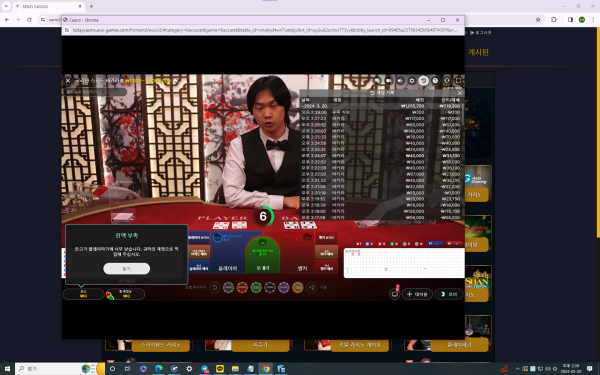600x375 pixels.
Task: Open KakaoTalk from the taskbar
Action: (220, 369)
